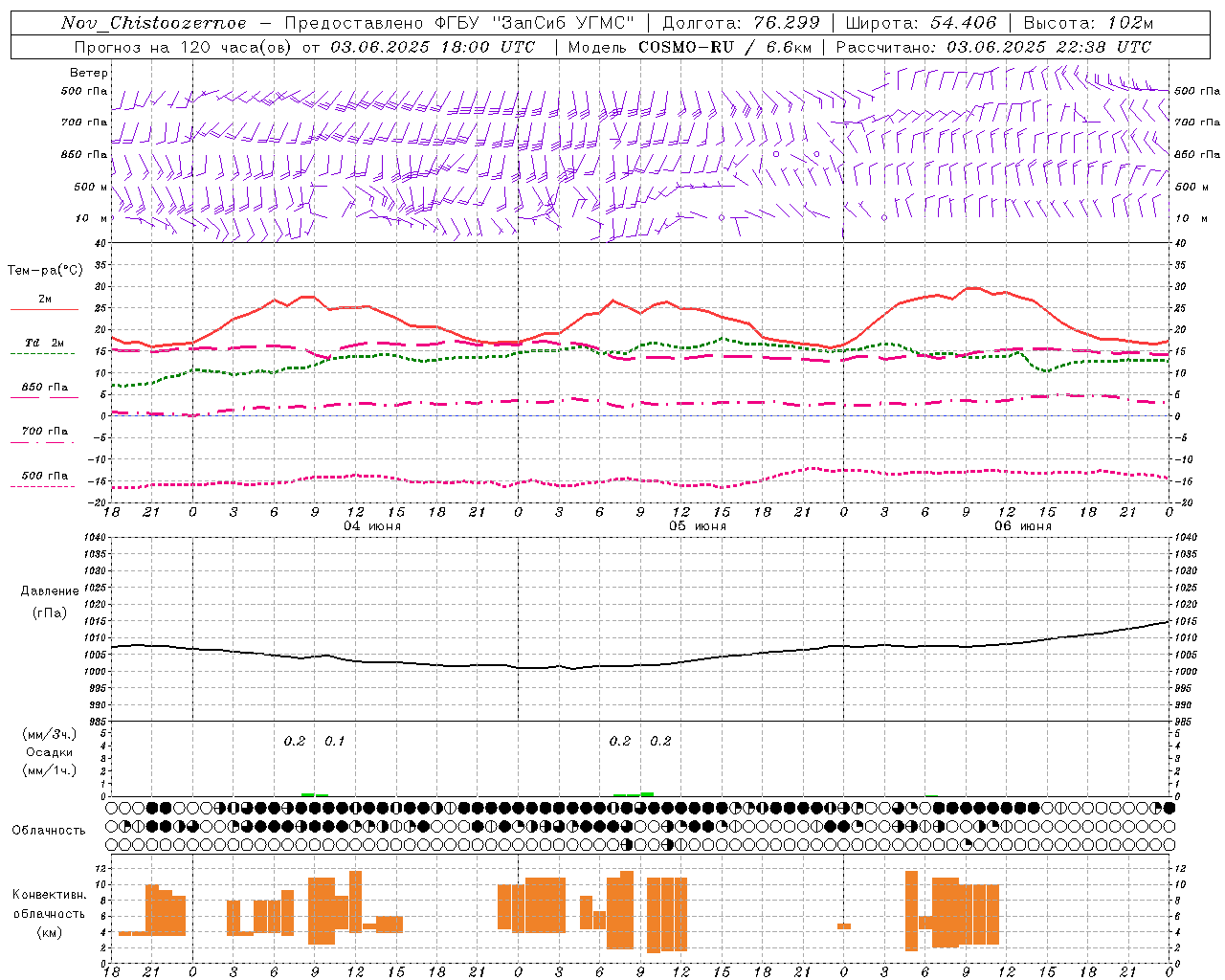Click the (мм/3ч.) unit label
The width and height of the screenshot is (1225, 980).
pyautogui.click(x=50, y=734)
